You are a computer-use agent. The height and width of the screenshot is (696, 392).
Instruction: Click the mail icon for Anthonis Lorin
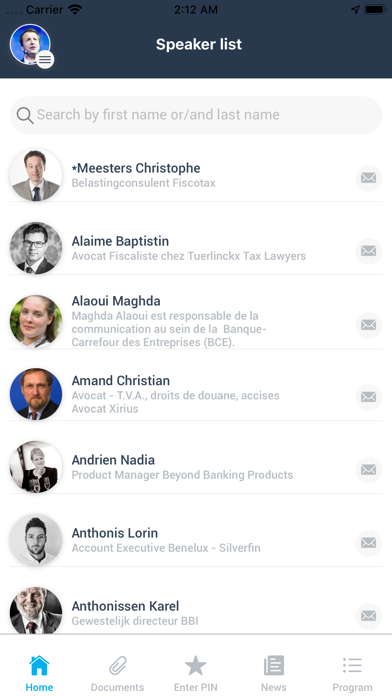pos(368,543)
